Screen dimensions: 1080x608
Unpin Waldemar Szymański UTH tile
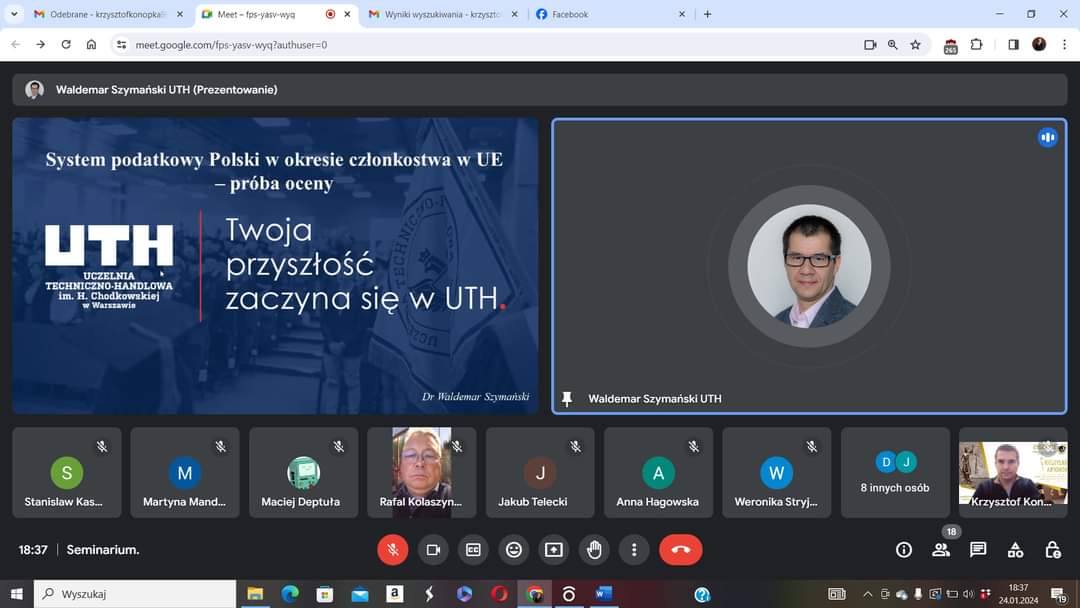coord(567,399)
